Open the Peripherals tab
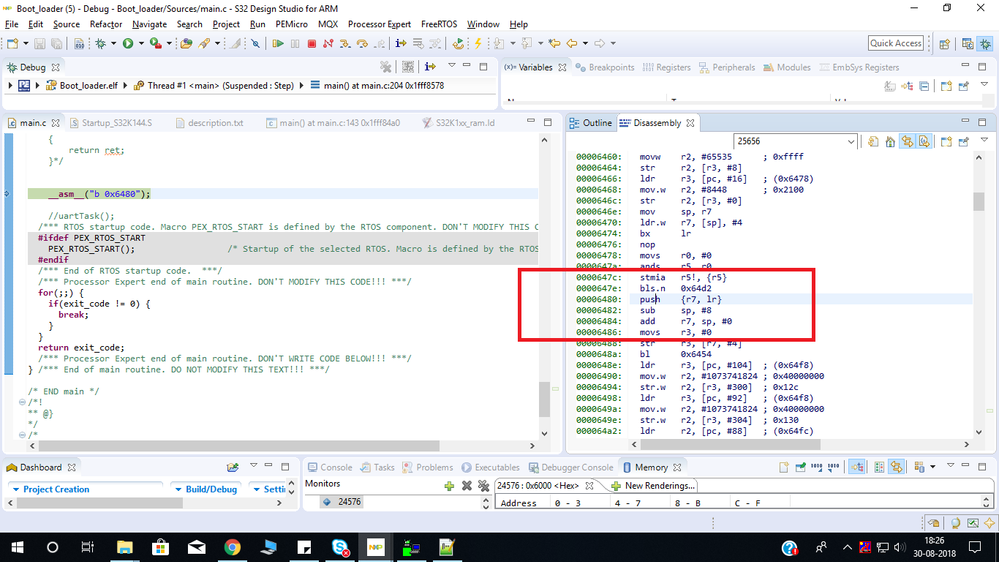 726,68
